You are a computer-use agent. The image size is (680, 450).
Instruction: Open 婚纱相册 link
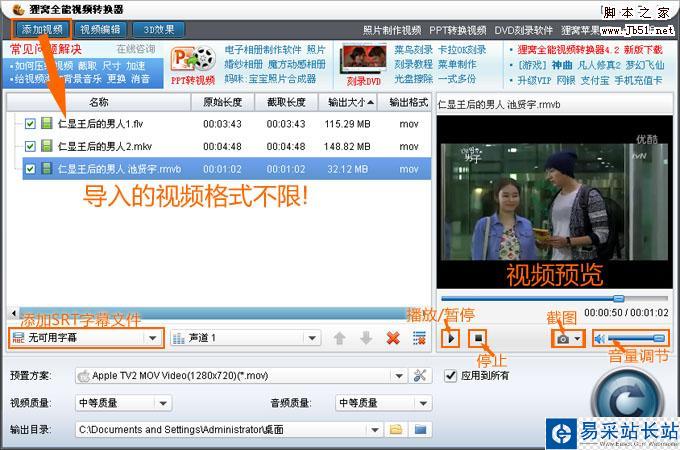click(243, 64)
